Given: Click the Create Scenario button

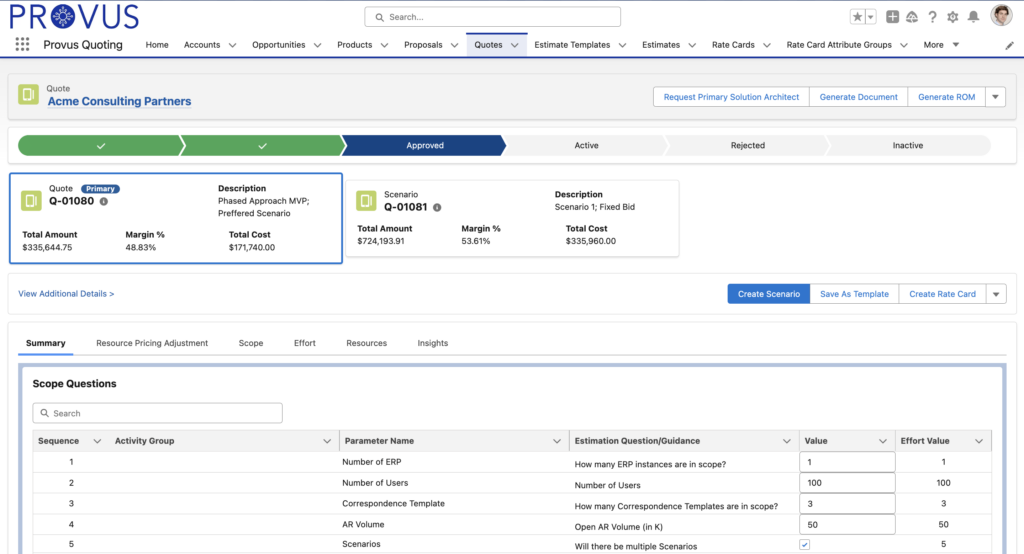Looking at the screenshot, I should click(x=768, y=294).
